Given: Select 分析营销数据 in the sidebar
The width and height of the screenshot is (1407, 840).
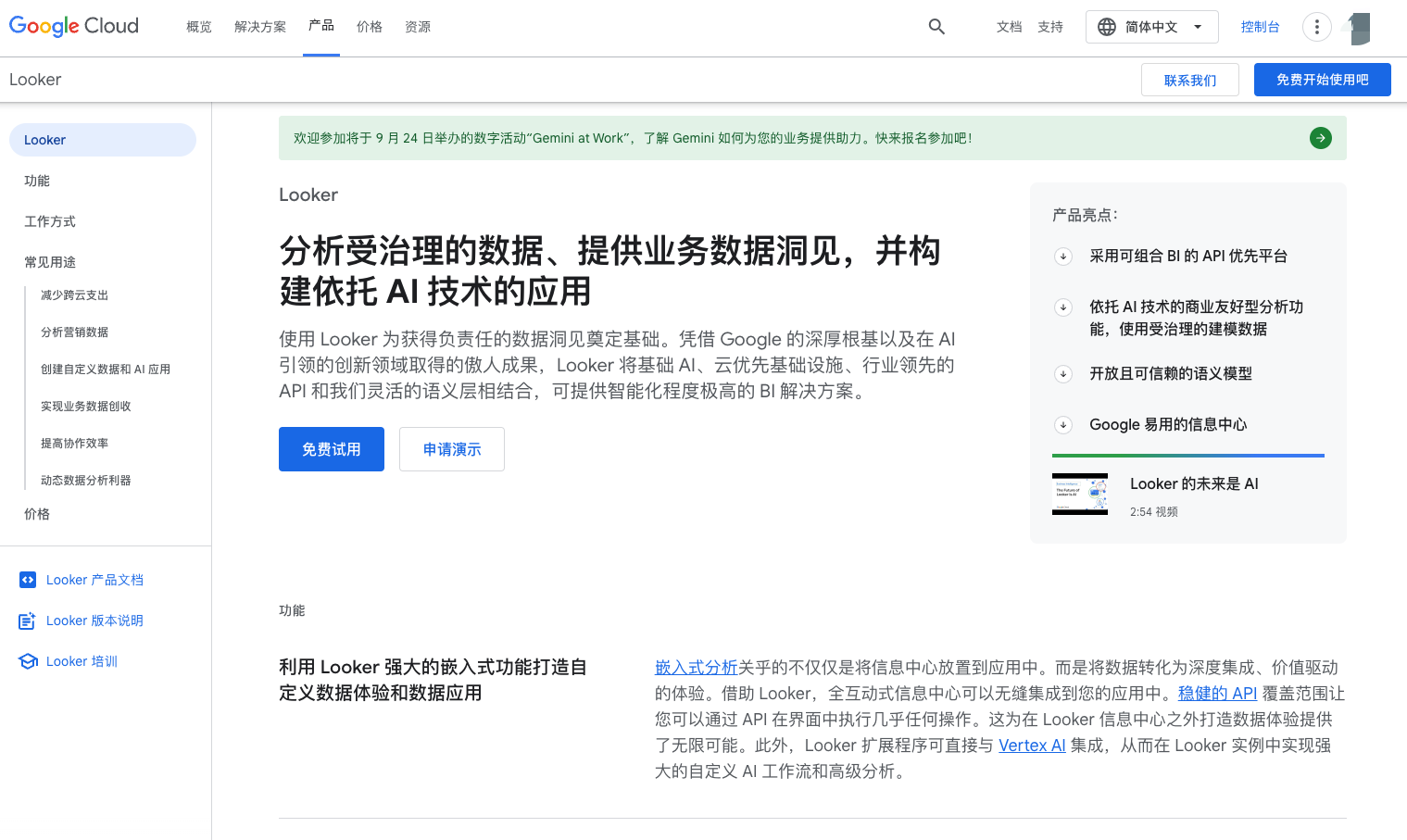Looking at the screenshot, I should pos(75,332).
